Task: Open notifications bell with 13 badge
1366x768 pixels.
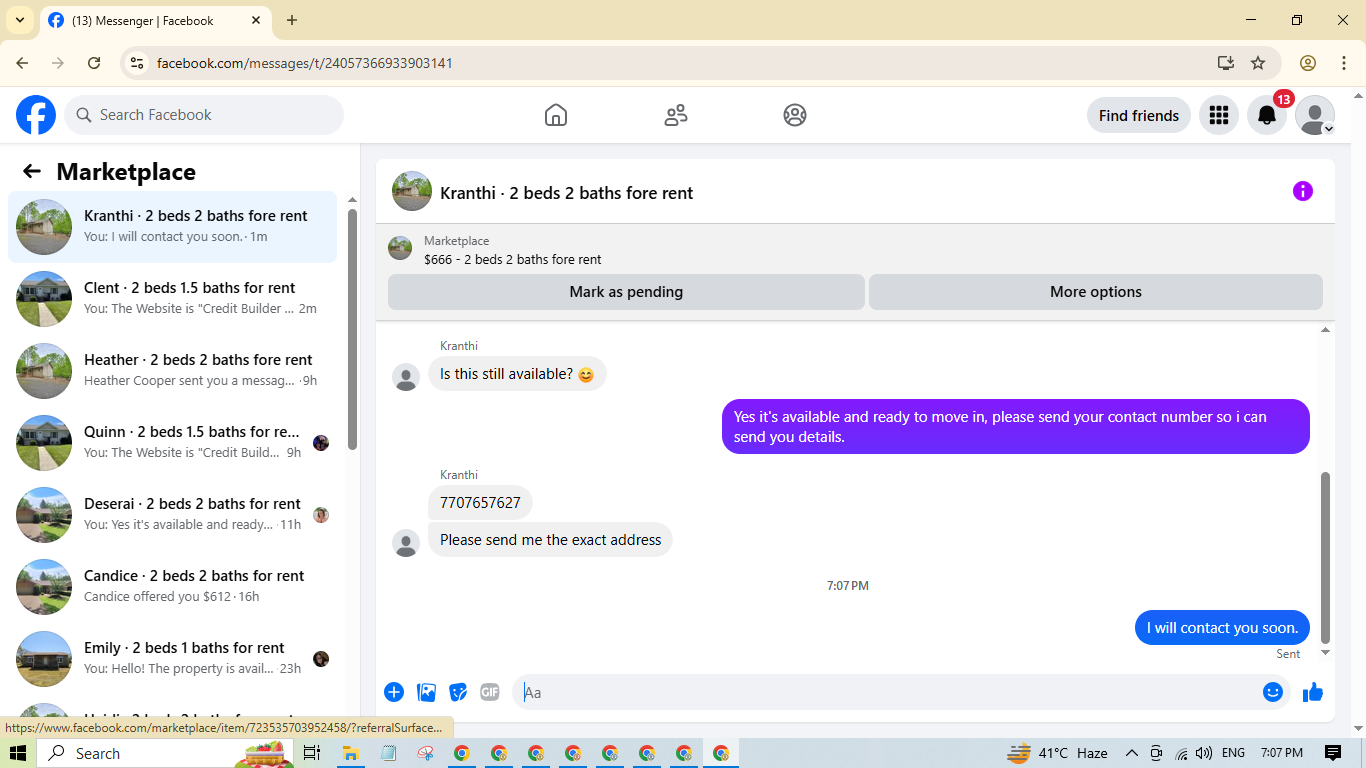Action: [x=1267, y=115]
